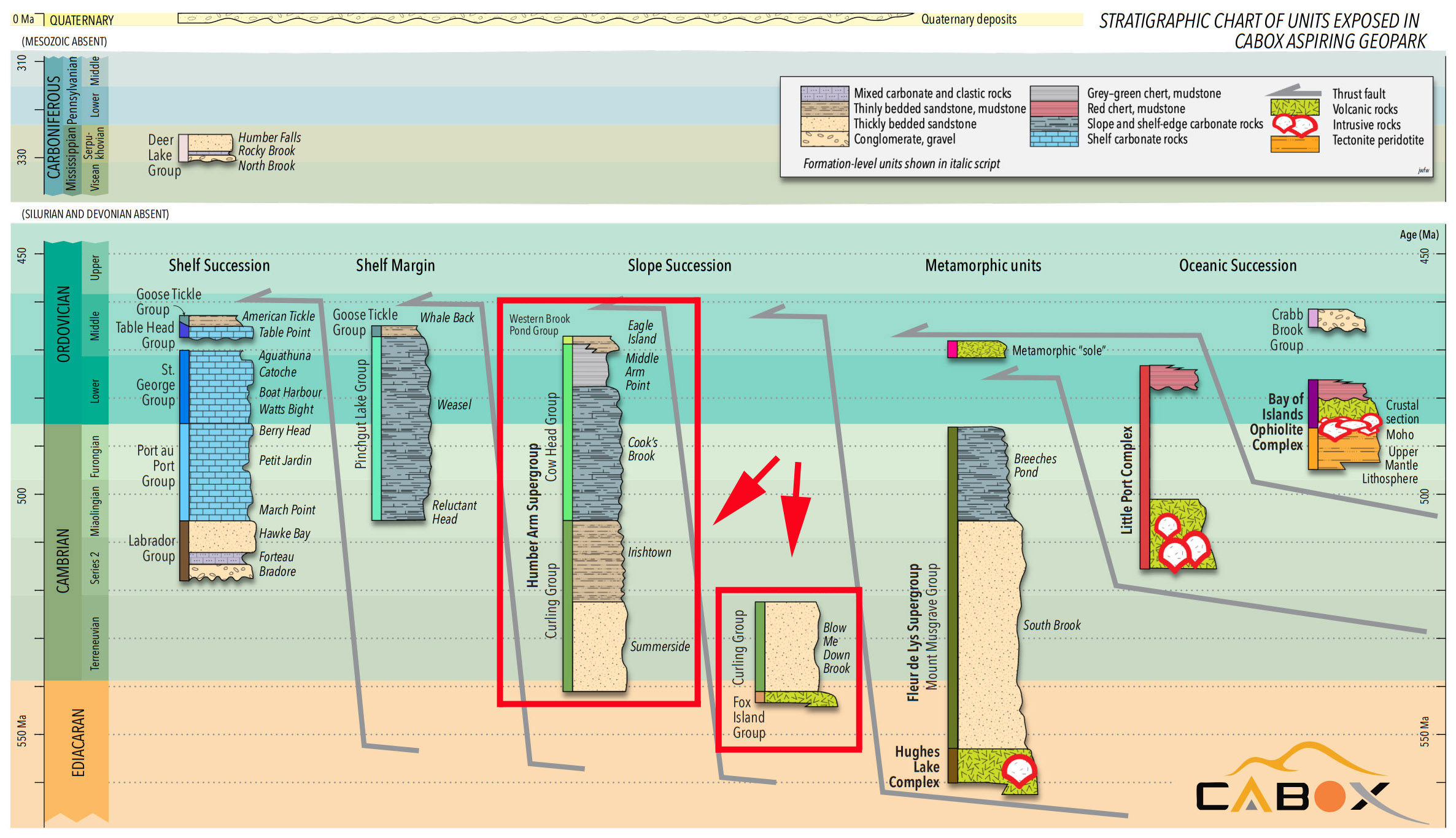Click the Conglomerate, gravel legend pattern
Image resolution: width=1456 pixels, height=838 pixels.
[x=824, y=139]
